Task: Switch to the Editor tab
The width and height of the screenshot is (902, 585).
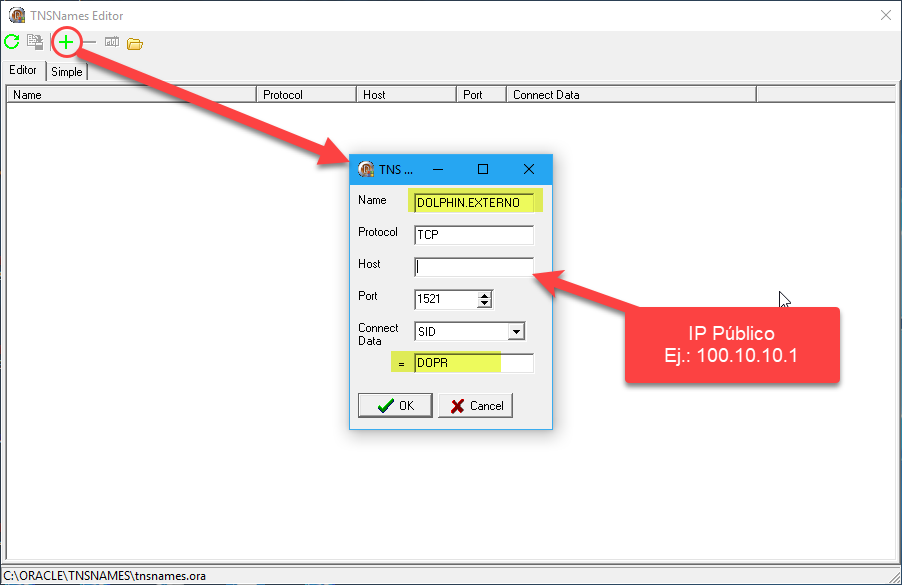Action: [23, 70]
